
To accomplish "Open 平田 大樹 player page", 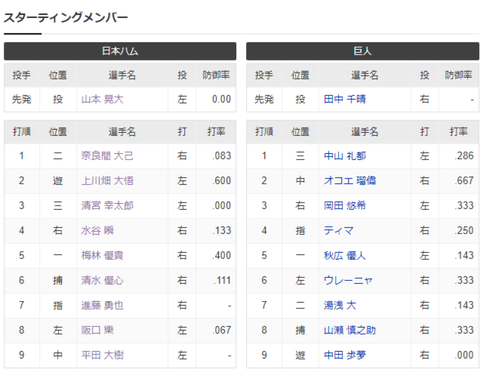I will point(102,355).
